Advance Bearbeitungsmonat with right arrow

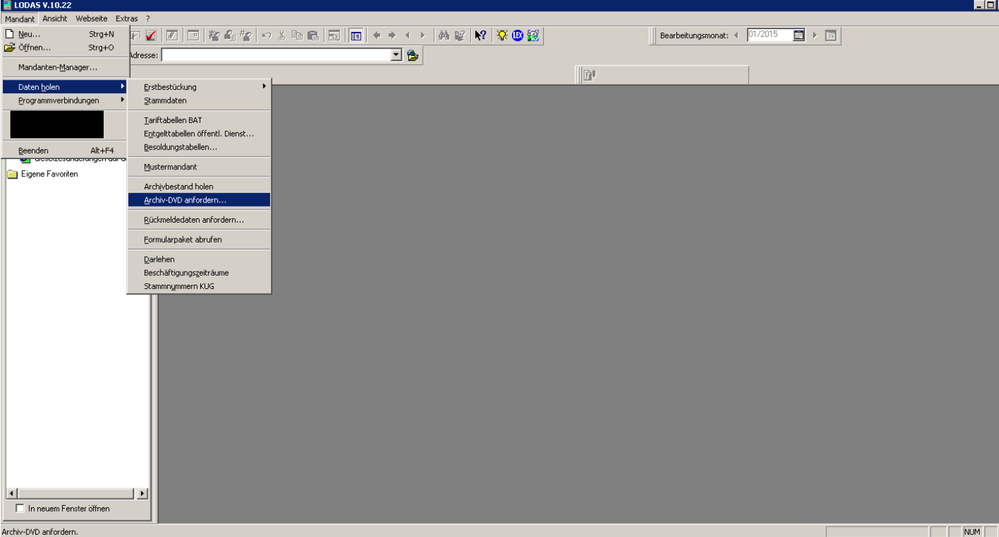click(x=815, y=35)
